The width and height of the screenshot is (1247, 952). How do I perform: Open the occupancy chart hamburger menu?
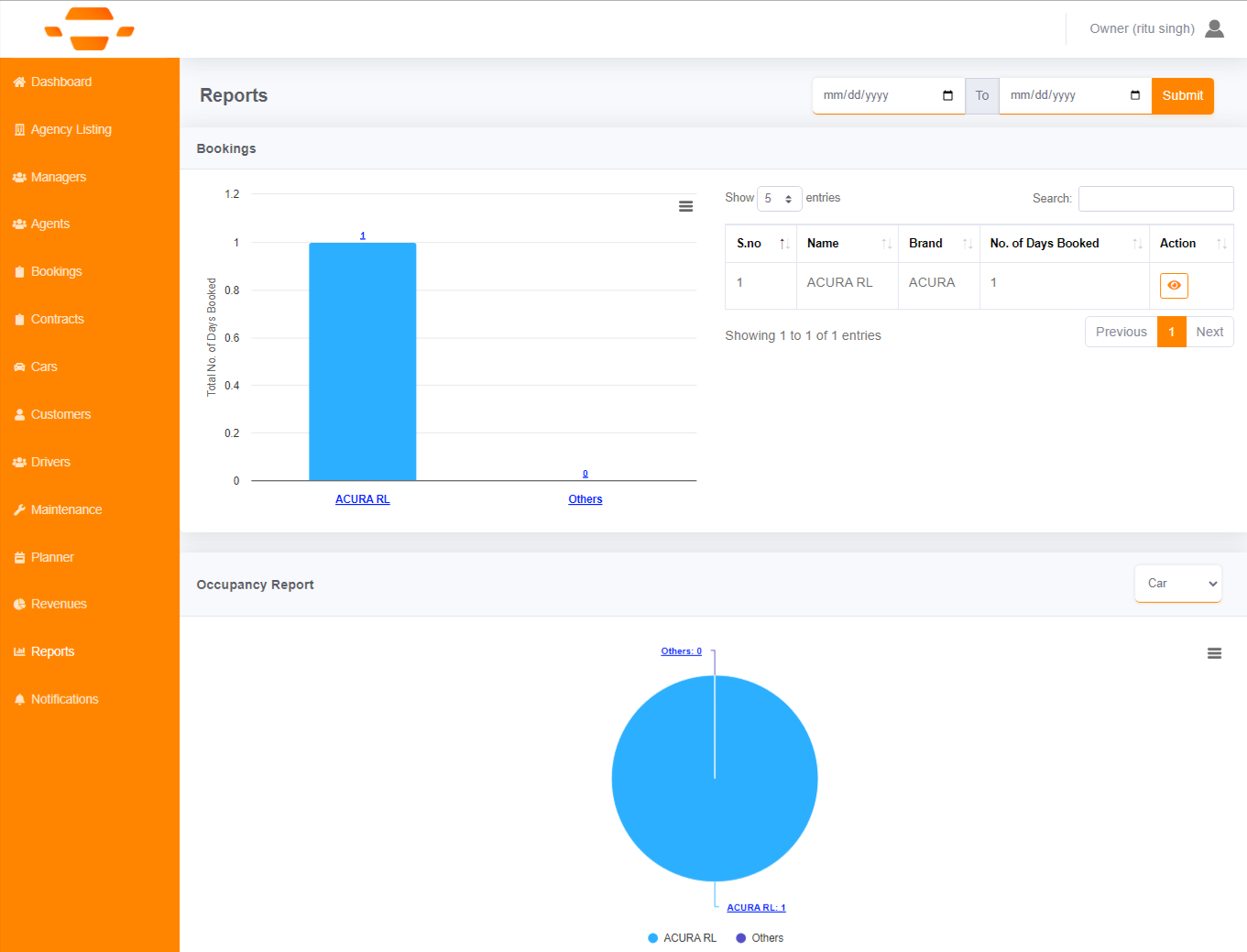click(x=1214, y=653)
